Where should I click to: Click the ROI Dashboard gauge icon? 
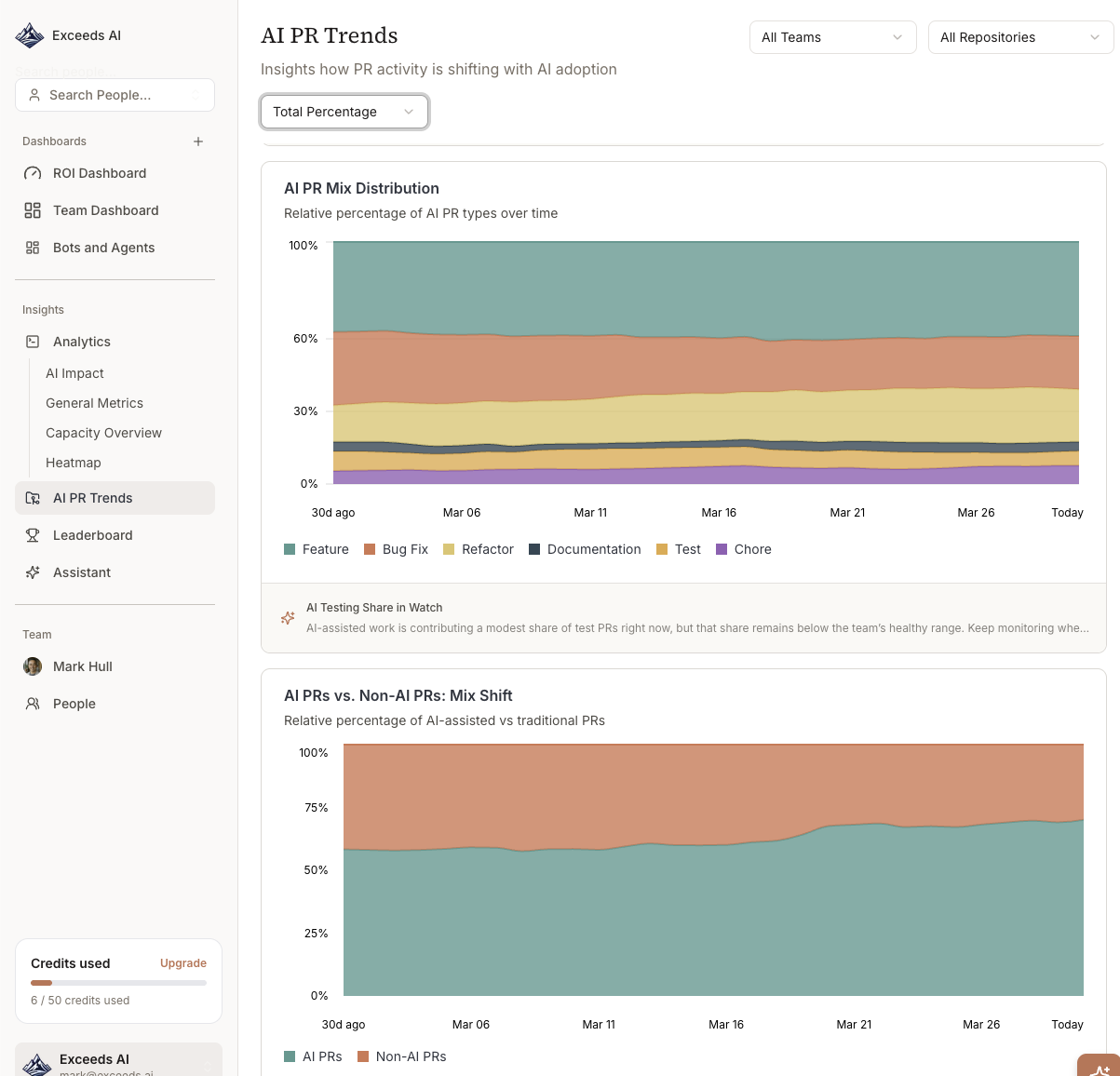pos(33,173)
